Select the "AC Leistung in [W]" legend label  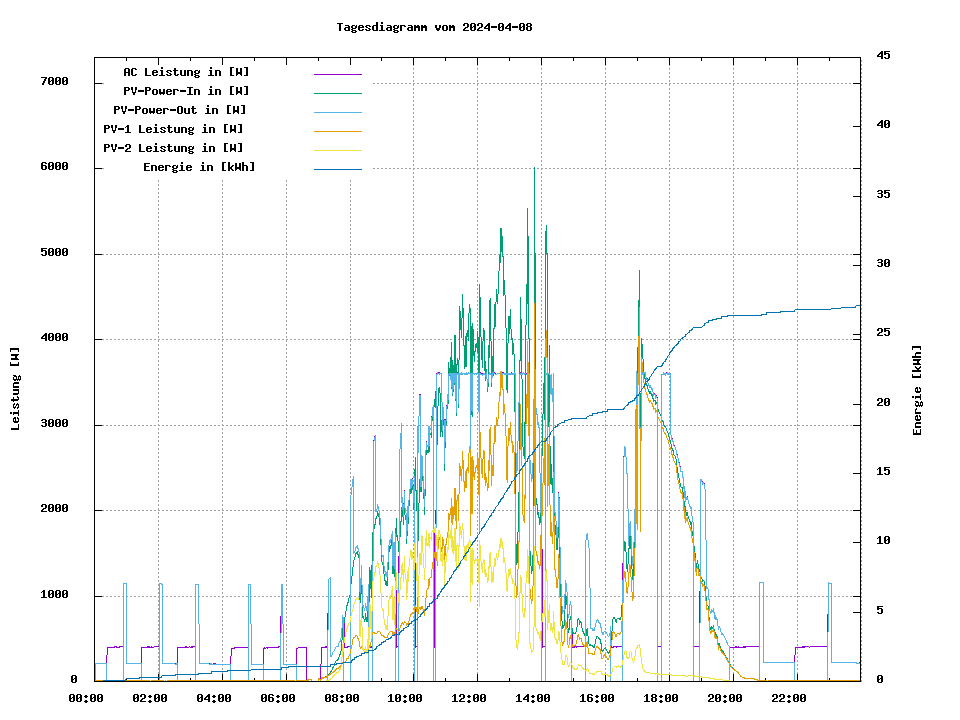click(186, 72)
